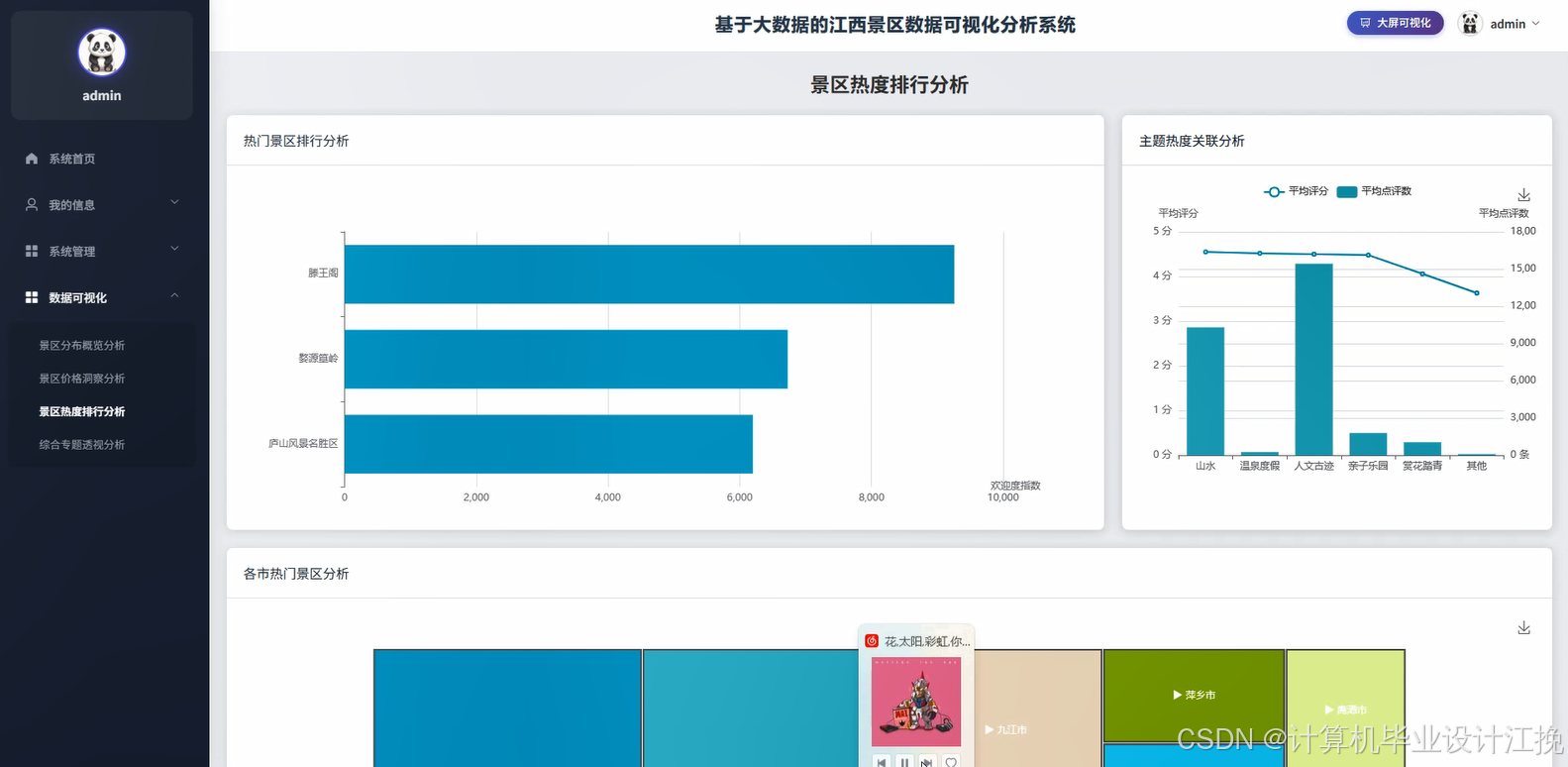Click the album cover in mini player
The width and height of the screenshot is (1568, 767).
pos(916,702)
